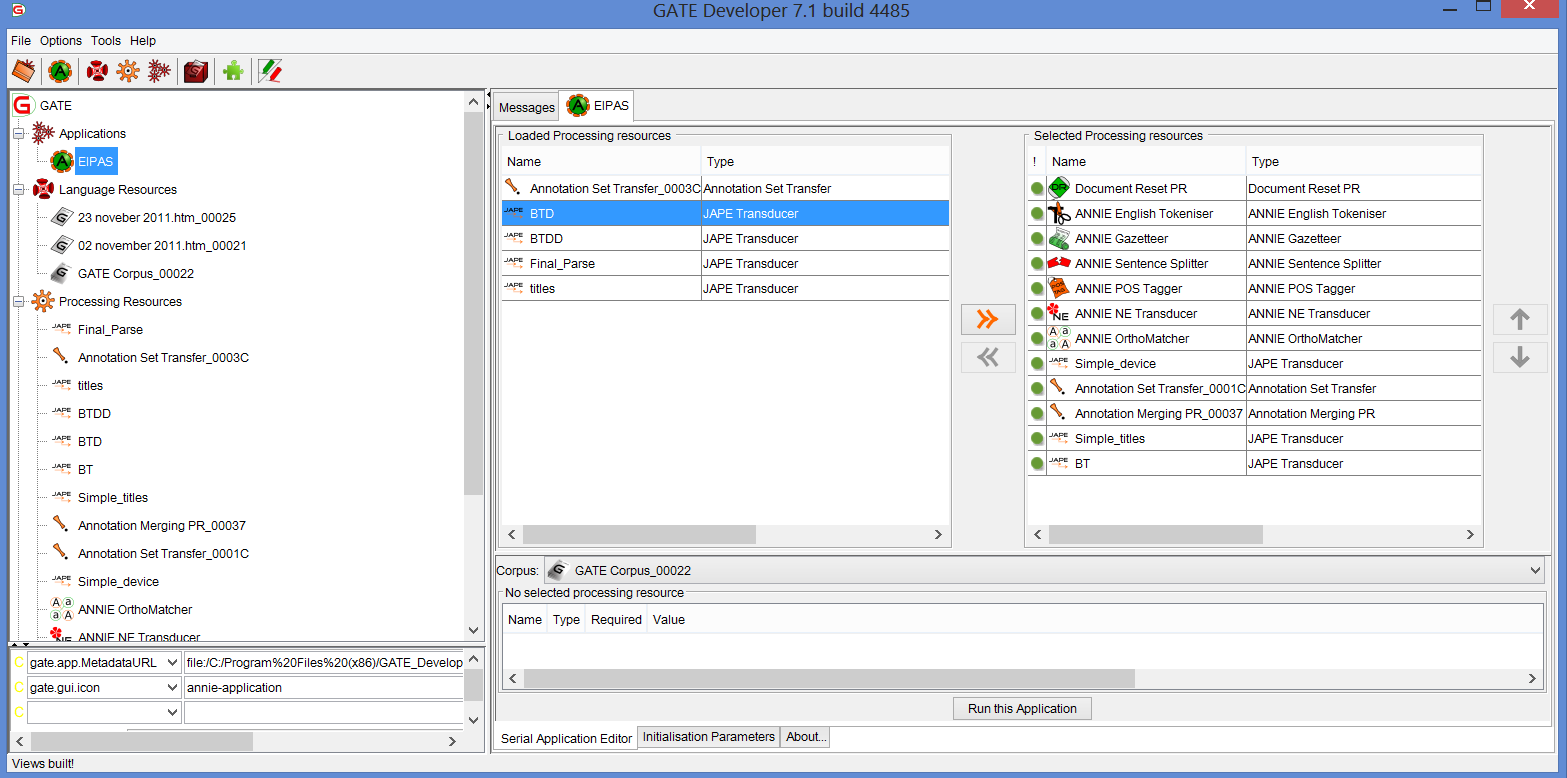Toggle green run status of Simple_device

click(x=1037, y=363)
